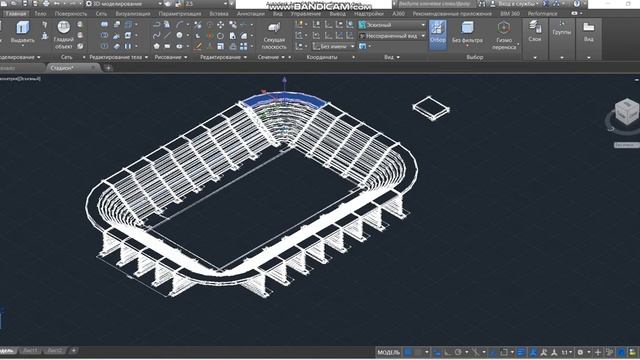Toggle ortho mode in status bar

click(447, 352)
